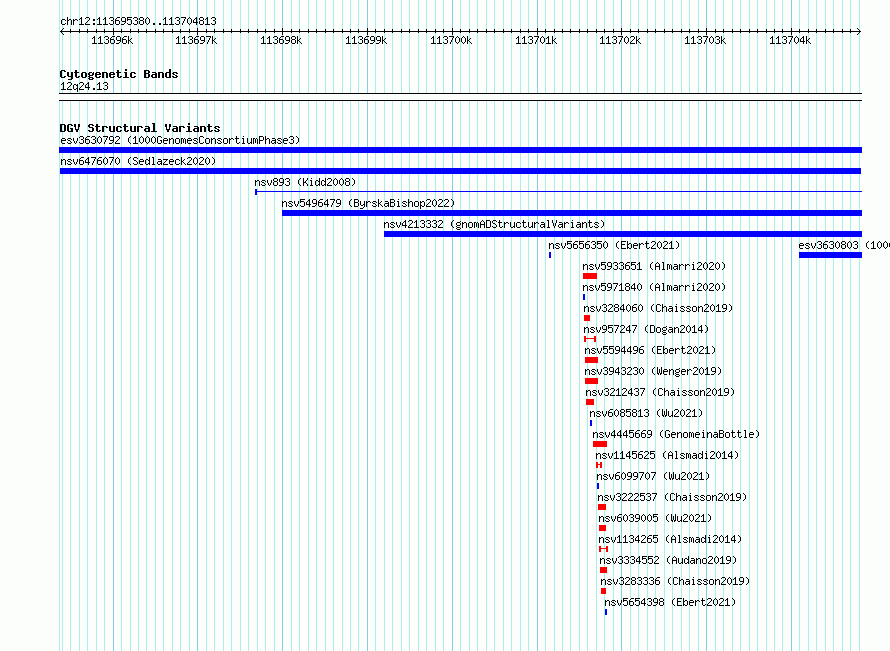Click the red bar under nsv5594496
The height and width of the screenshot is (651, 890).
coord(591,360)
